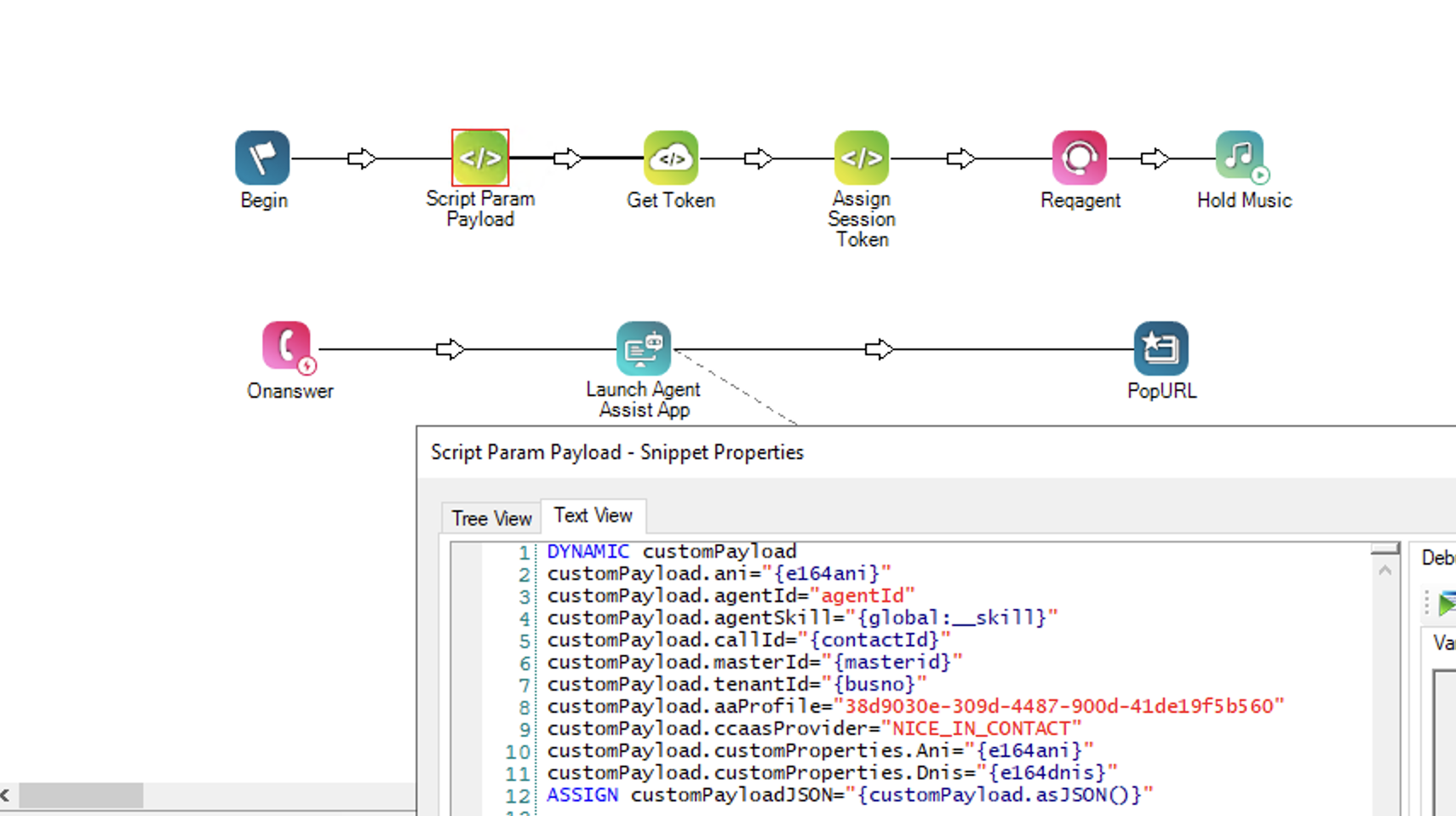This screenshot has height=816, width=1456.
Task: Click the connector arrow between Begin and Script Param Payload
Action: [x=361, y=158]
